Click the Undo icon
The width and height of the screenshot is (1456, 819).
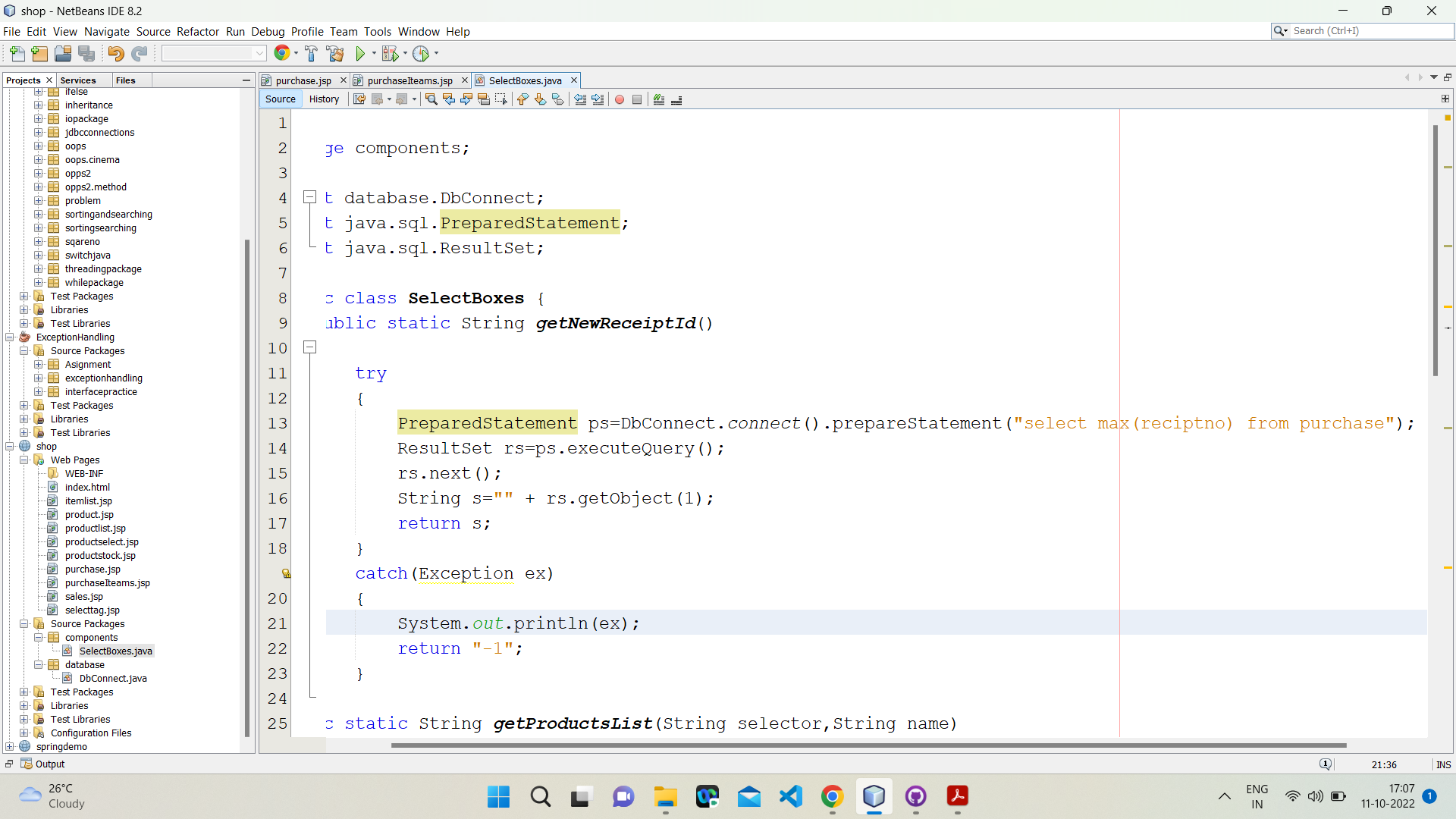(115, 53)
